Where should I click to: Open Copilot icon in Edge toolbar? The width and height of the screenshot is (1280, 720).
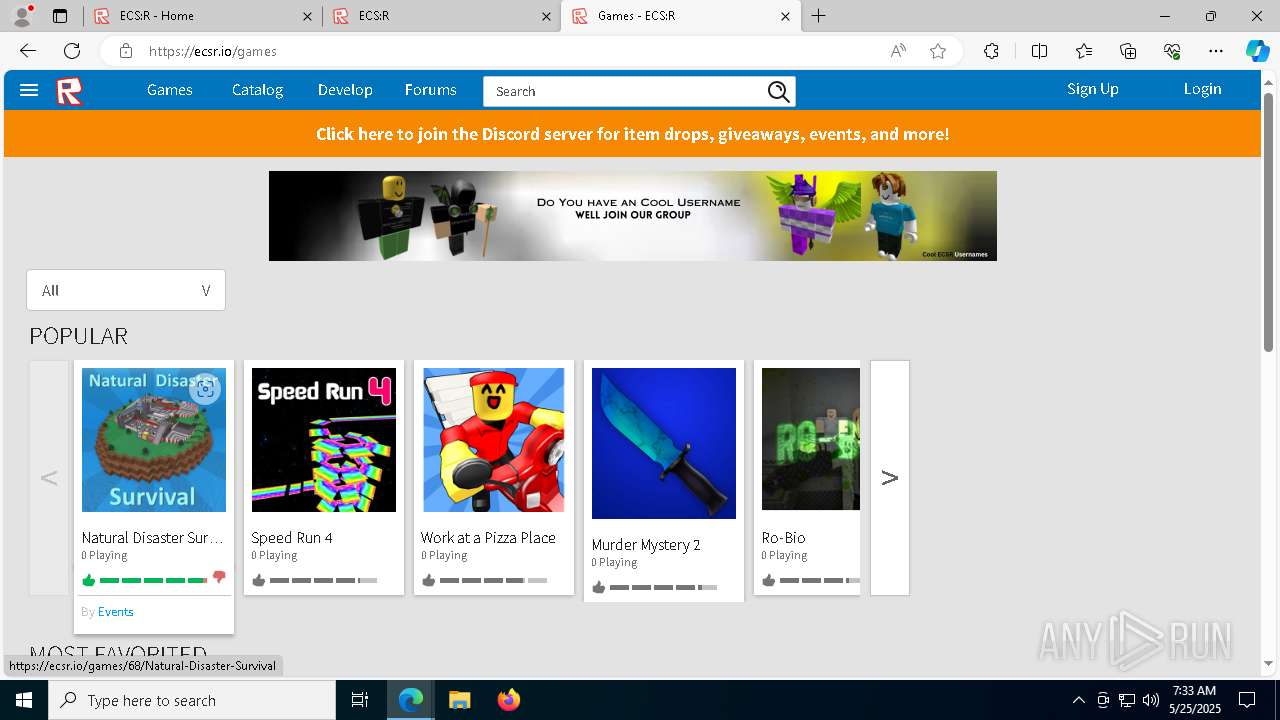[x=1257, y=51]
